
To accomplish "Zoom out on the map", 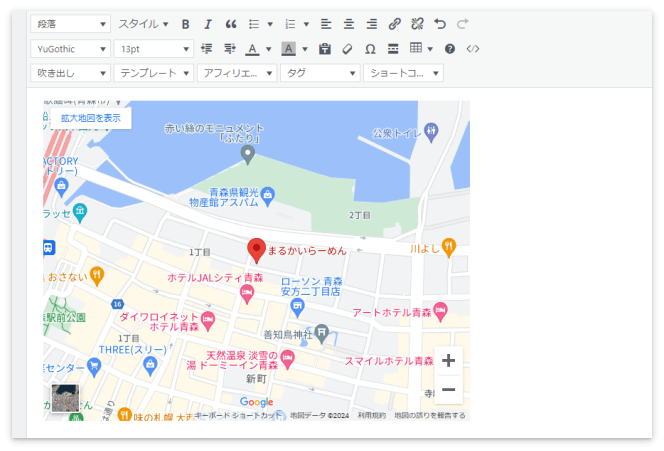I will point(448,390).
